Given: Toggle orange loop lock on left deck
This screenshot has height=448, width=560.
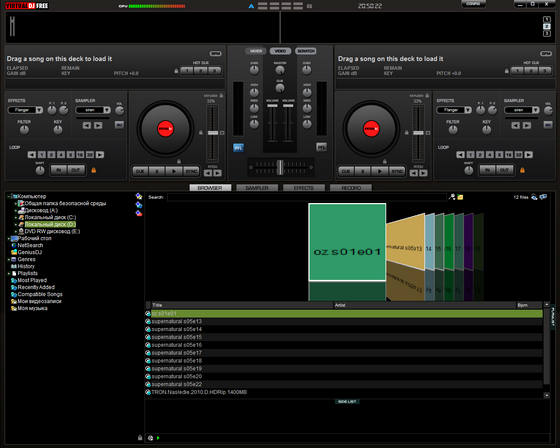Looking at the screenshot, I should [x=94, y=170].
